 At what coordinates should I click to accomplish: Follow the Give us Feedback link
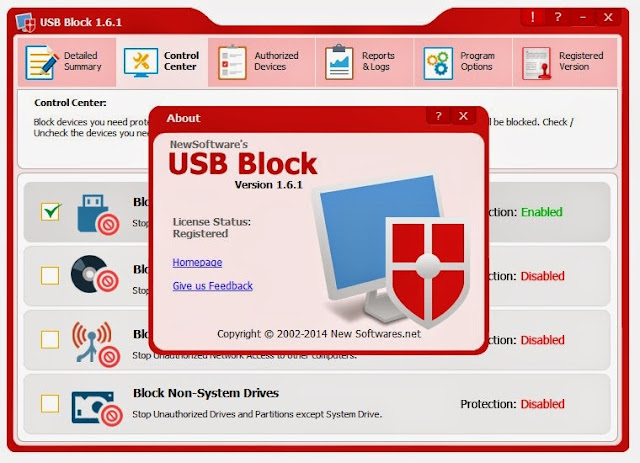(x=213, y=286)
